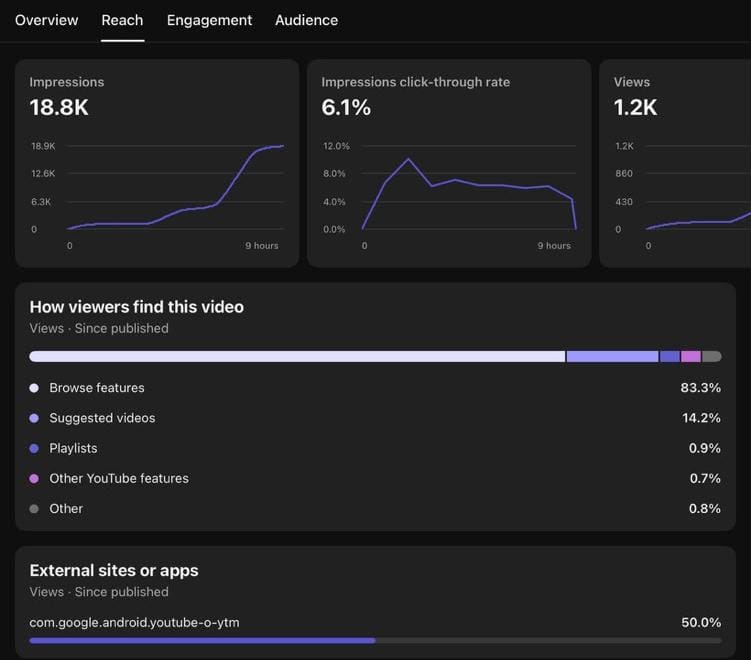Click the Views card line chart
The height and width of the screenshot is (660, 751).
[699, 221]
